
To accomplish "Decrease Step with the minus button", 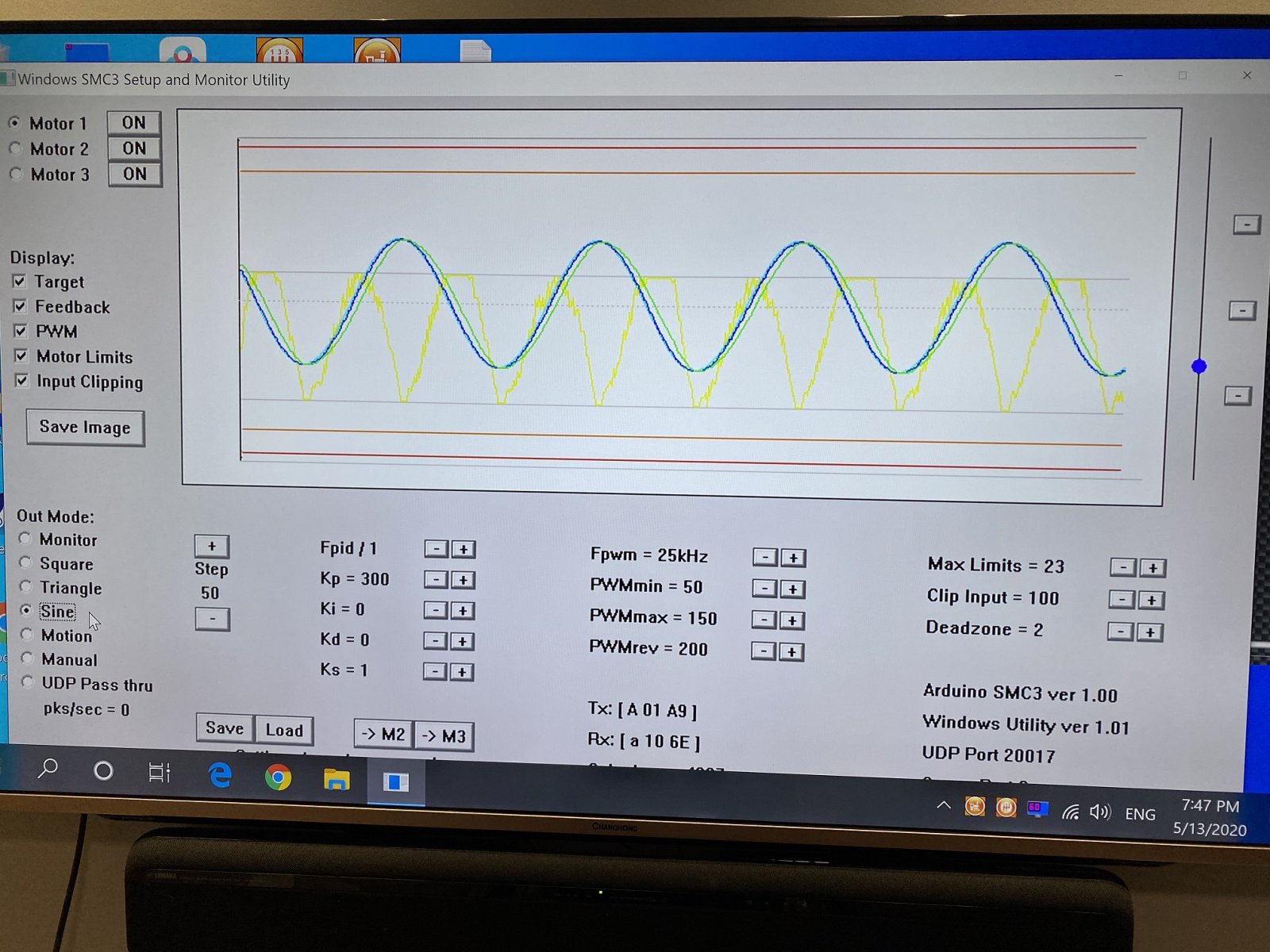I will pos(212,619).
